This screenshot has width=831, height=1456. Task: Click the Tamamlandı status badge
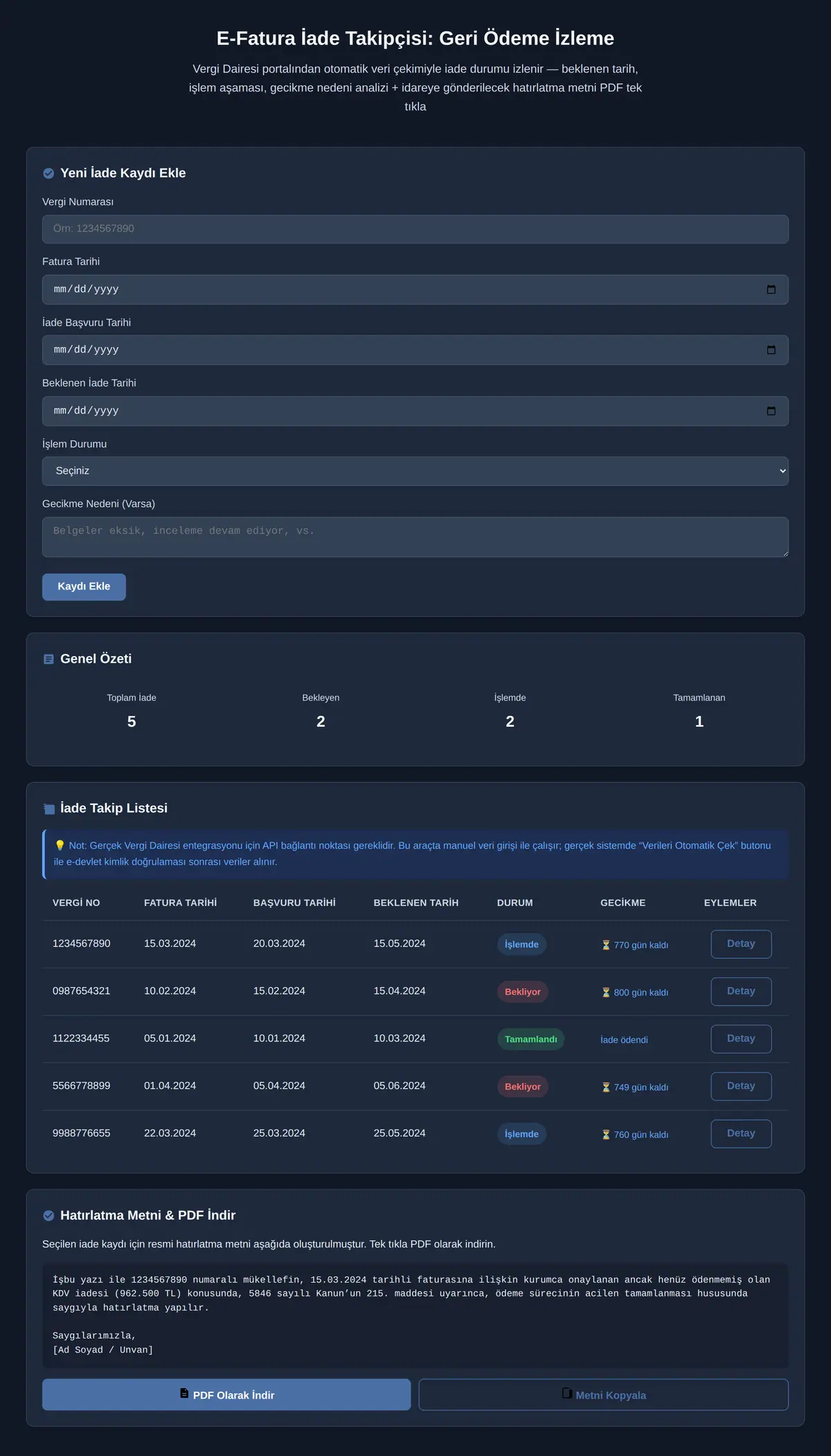[530, 1039]
